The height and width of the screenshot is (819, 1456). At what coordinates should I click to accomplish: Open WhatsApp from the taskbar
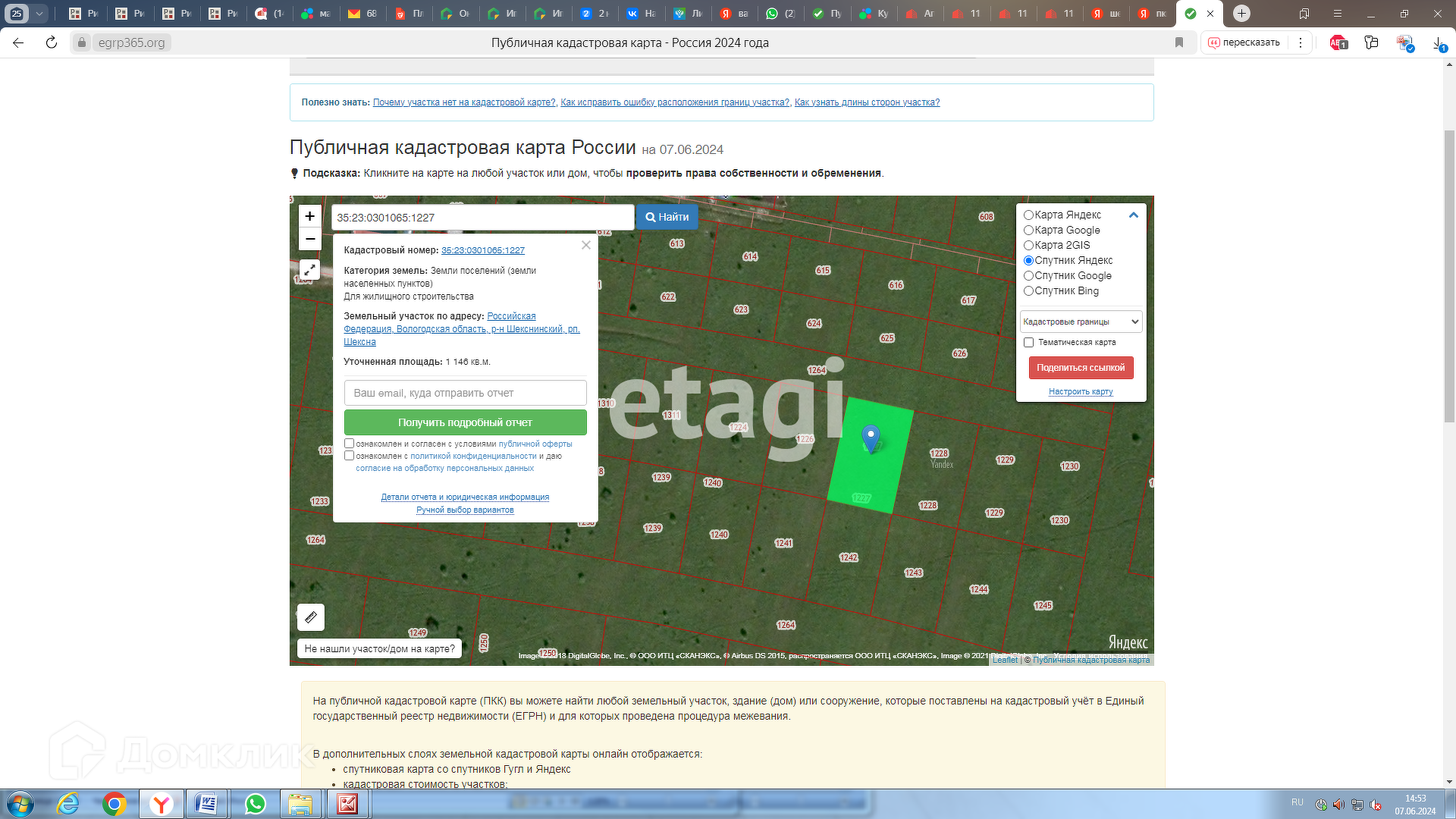255,804
